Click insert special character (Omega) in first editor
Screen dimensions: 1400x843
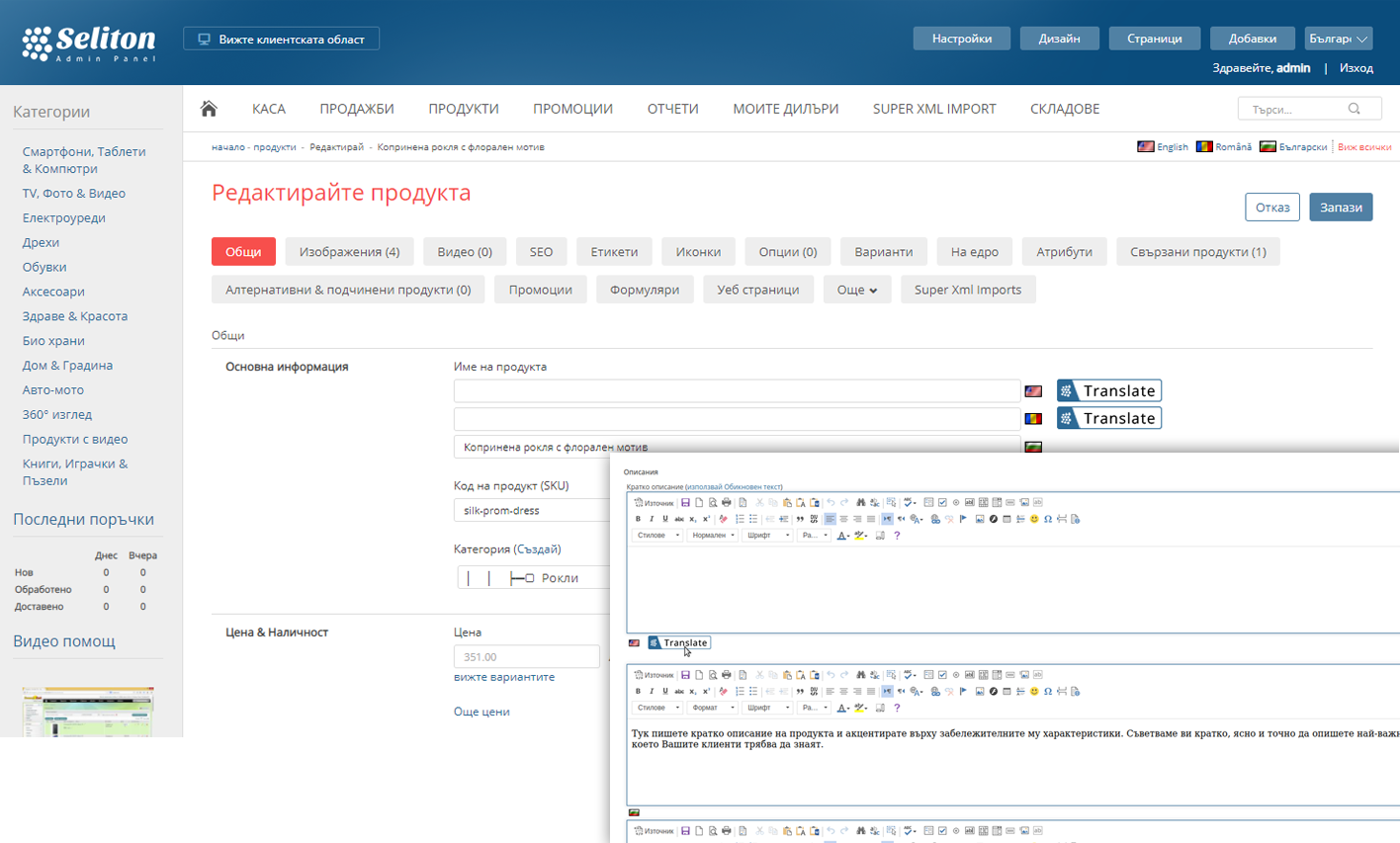point(1048,519)
